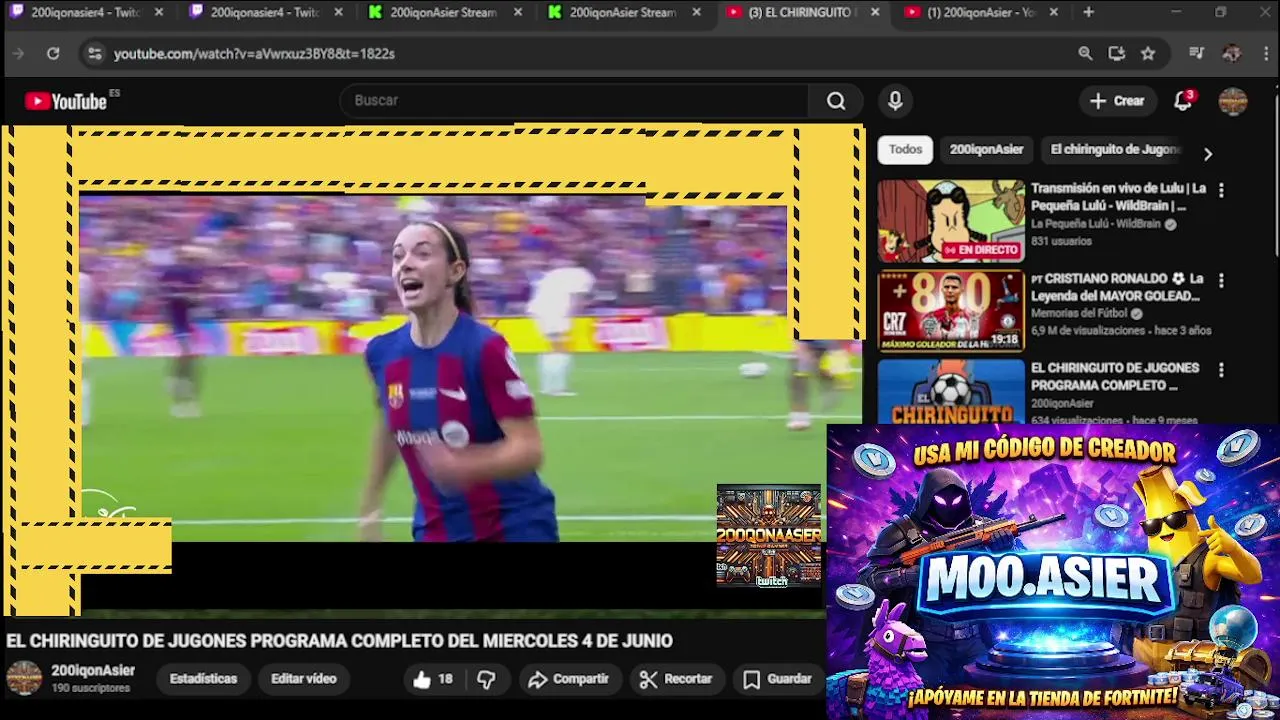Screen dimensions: 1280x720
Task: Open the media control icon in Chrome toolbar
Action: pyautogui.click(x=1197, y=54)
